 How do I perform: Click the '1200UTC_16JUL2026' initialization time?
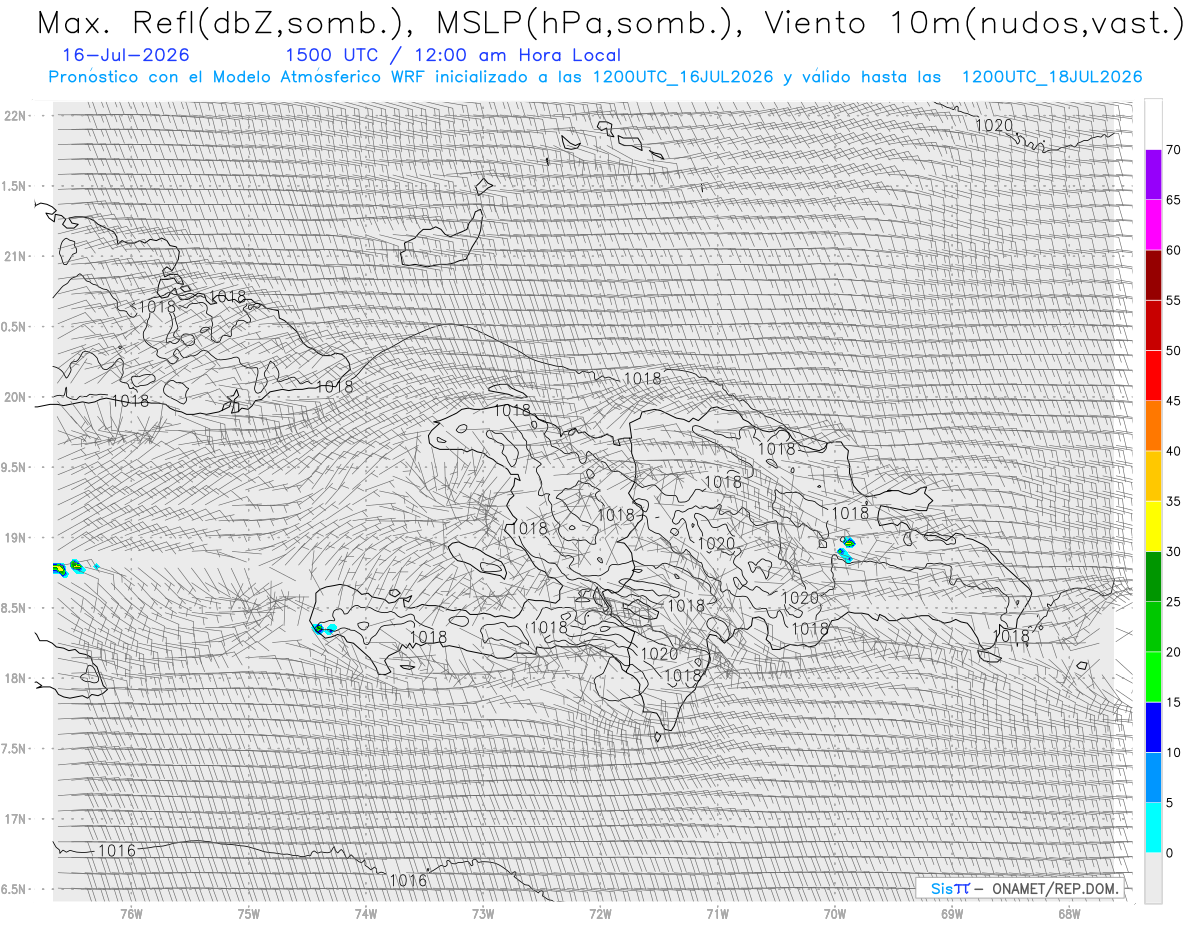[682, 77]
